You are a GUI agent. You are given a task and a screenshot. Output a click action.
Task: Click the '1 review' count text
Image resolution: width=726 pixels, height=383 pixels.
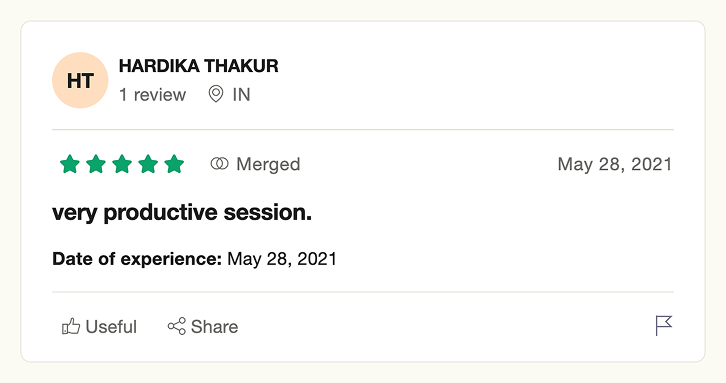[x=152, y=94]
